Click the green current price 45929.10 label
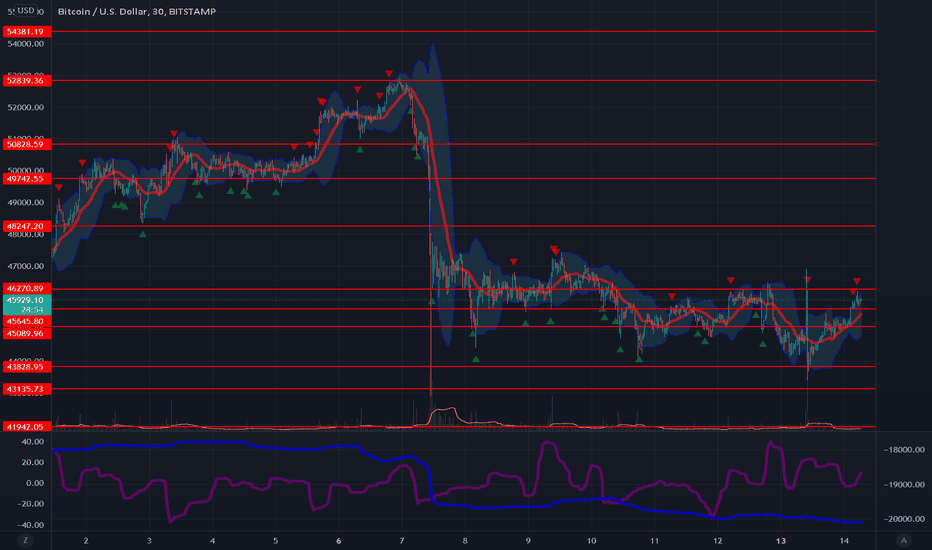This screenshot has width=932, height=550. tap(27, 300)
